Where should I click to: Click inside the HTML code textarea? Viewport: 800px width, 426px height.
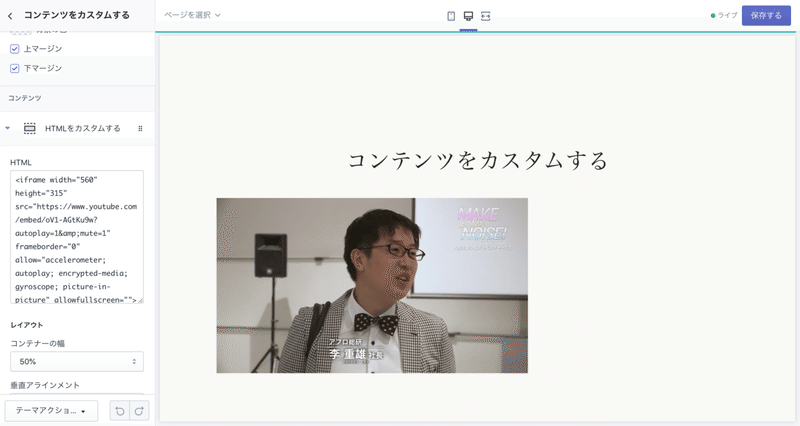click(x=77, y=237)
